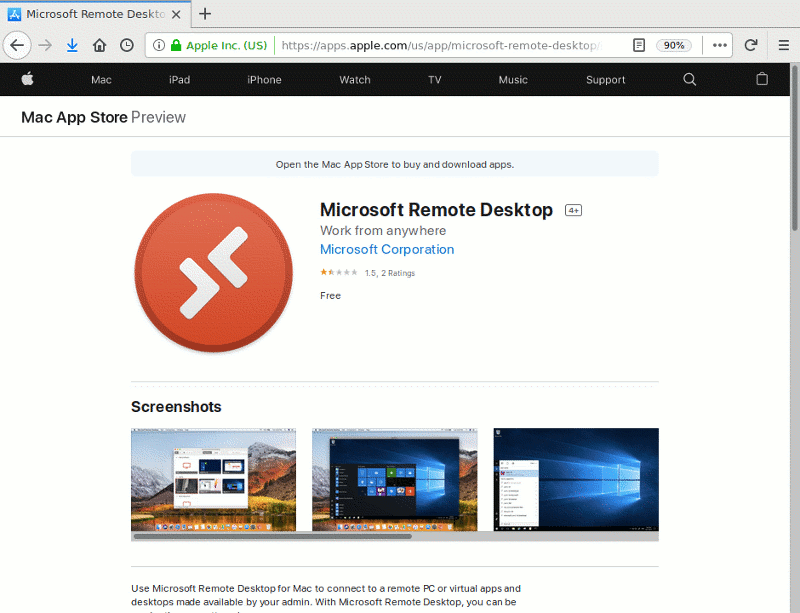Click the Screenshots section heading
This screenshot has width=800, height=613.
[176, 407]
